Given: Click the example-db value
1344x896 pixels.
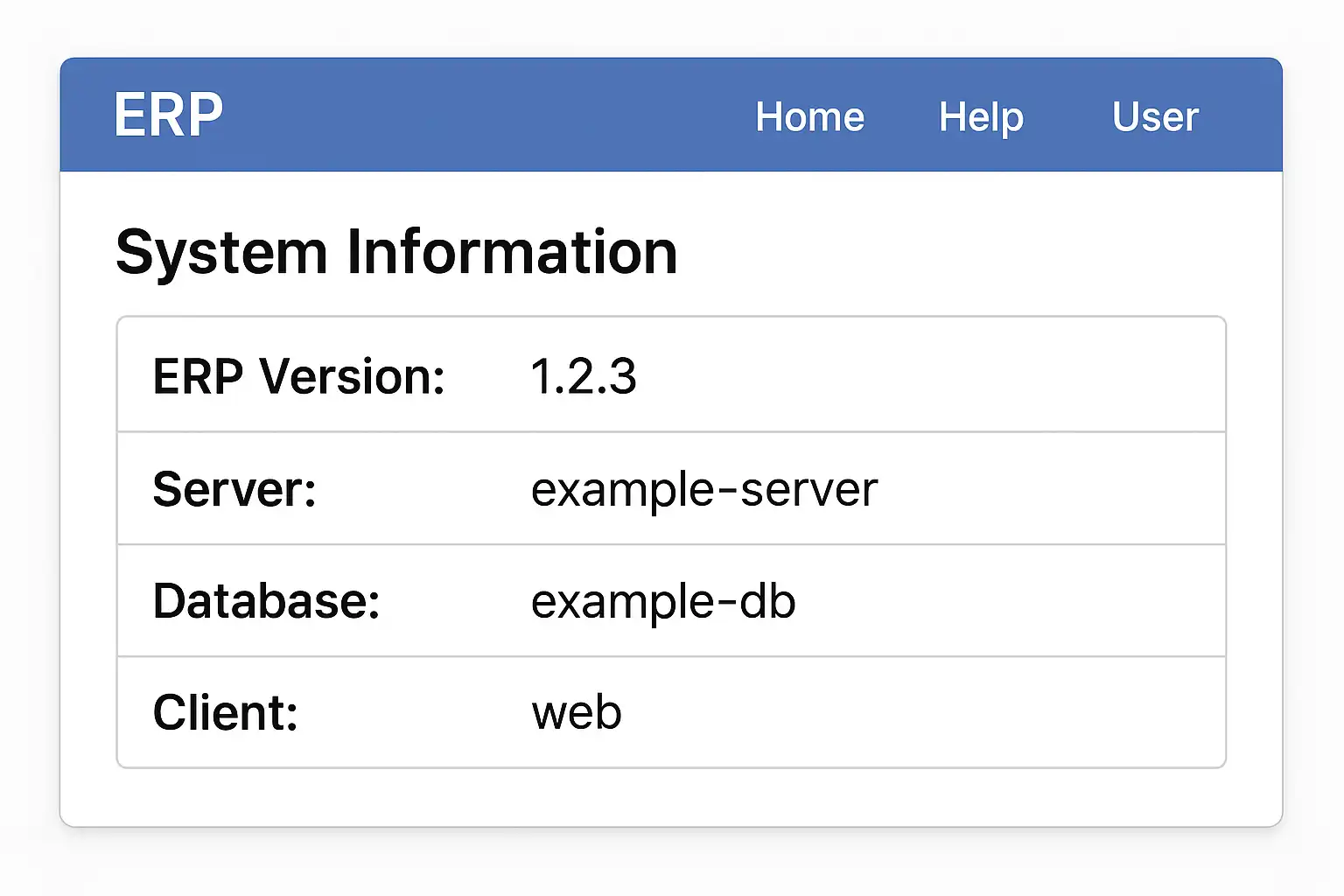Looking at the screenshot, I should click(x=663, y=601).
